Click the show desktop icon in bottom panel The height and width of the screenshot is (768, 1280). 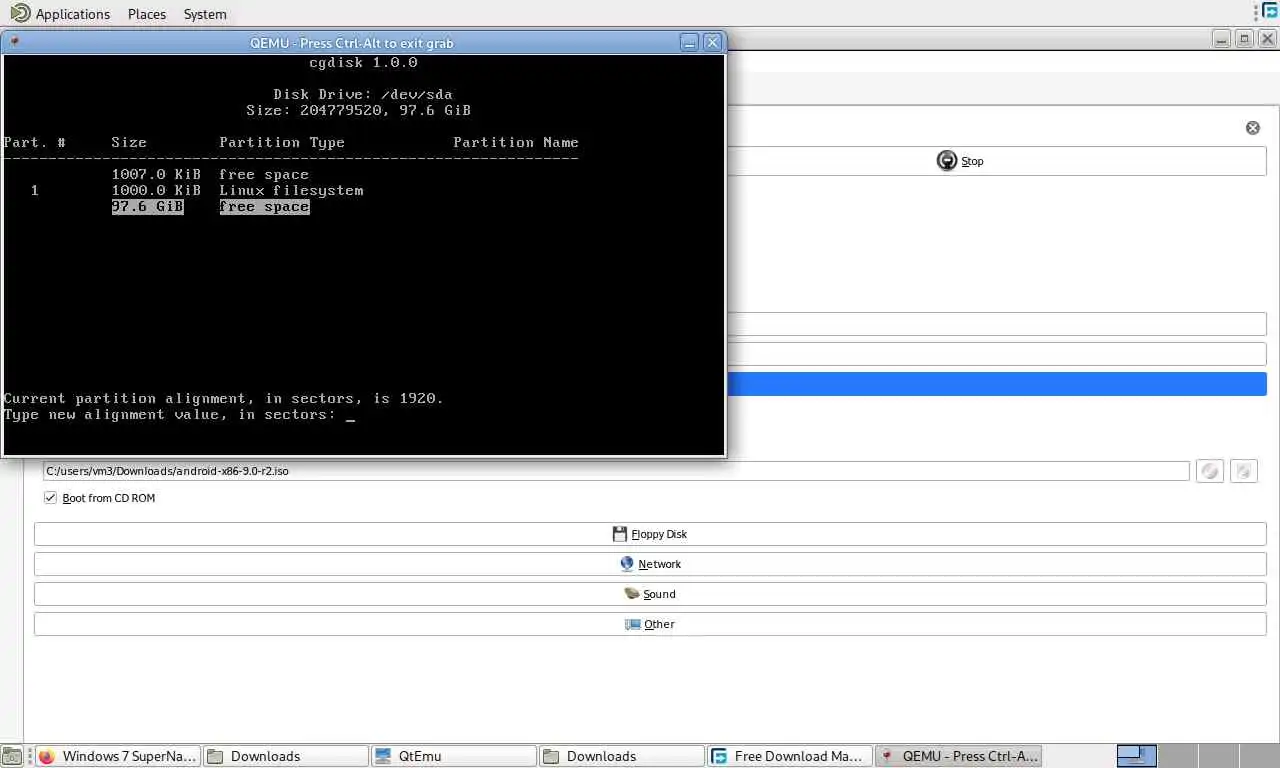(11, 756)
